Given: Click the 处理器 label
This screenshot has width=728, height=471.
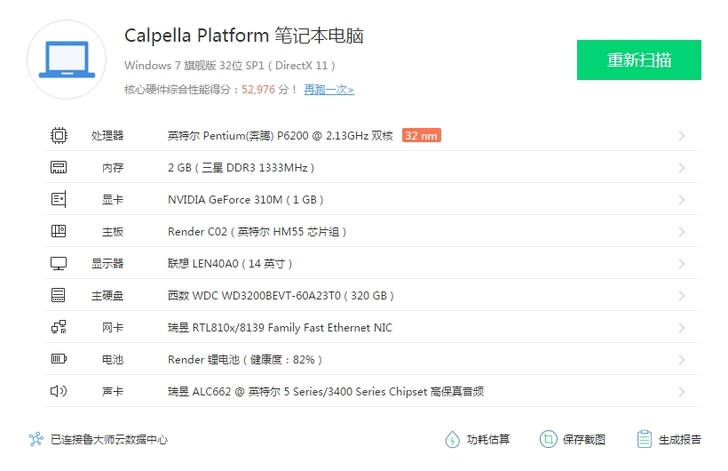Looking at the screenshot, I should (x=107, y=136).
